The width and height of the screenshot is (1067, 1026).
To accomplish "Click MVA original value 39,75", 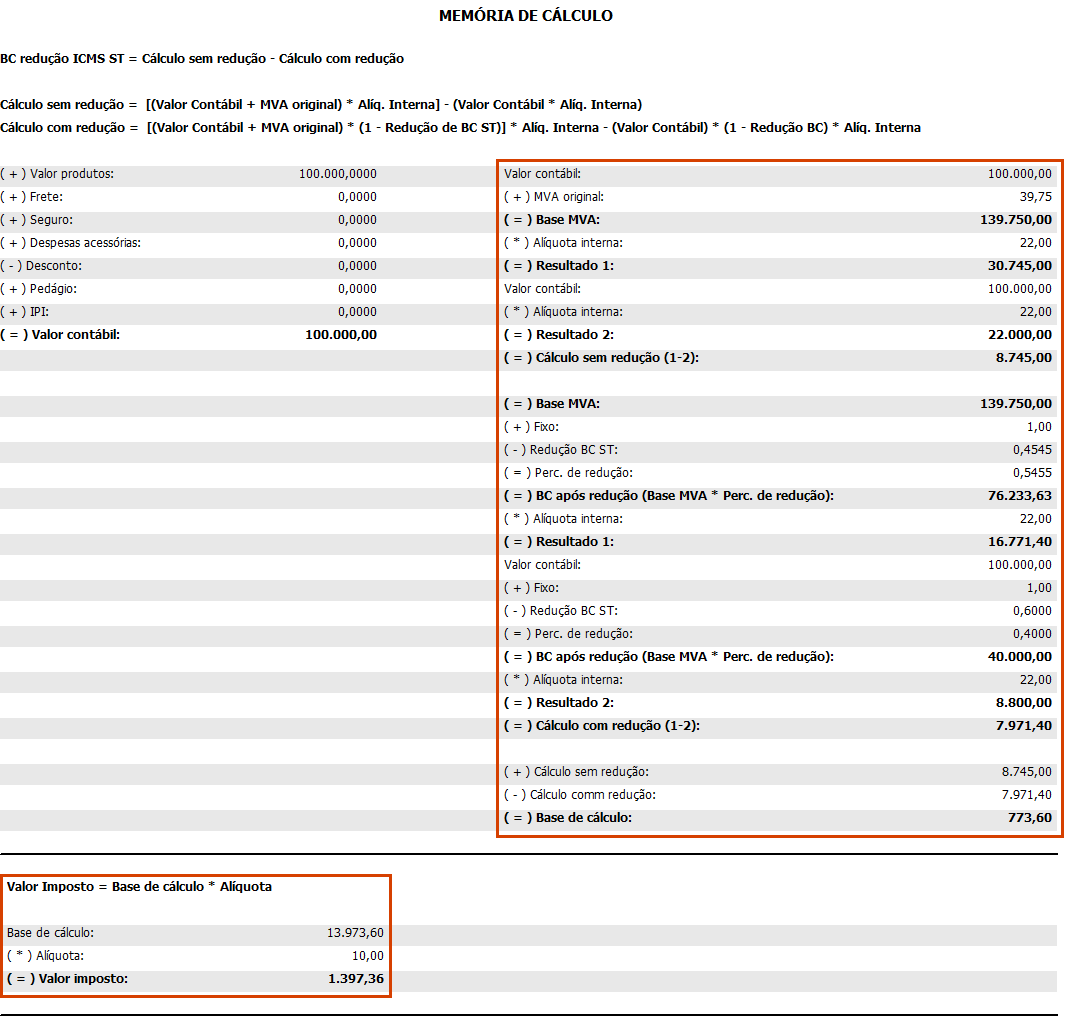I will click(x=1036, y=197).
